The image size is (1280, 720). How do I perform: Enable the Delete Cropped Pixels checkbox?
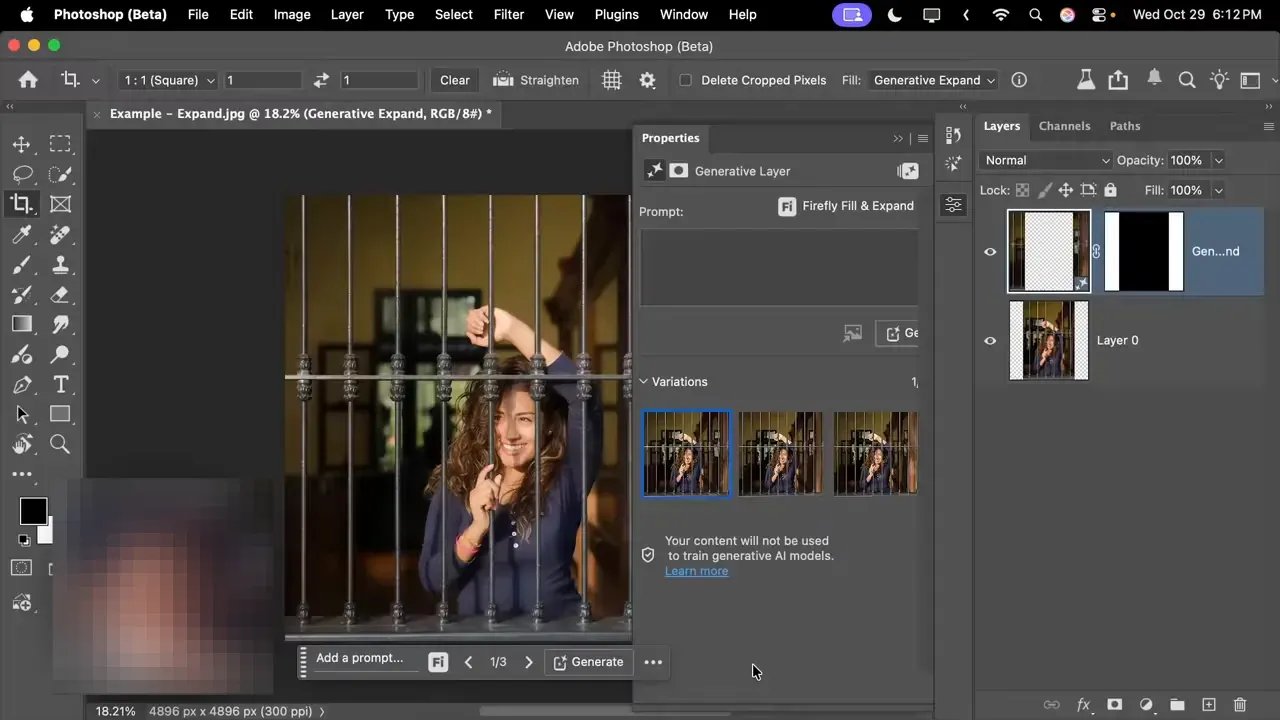point(685,80)
